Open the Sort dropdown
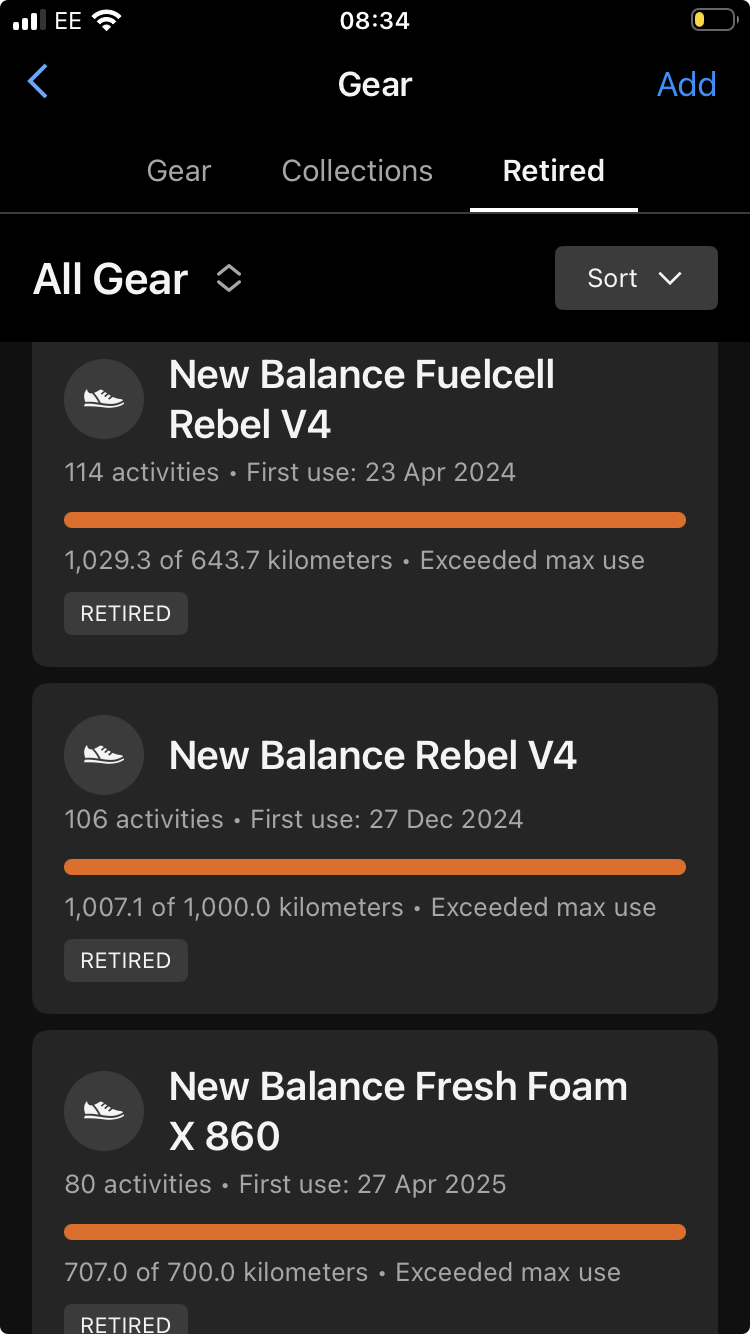 tap(636, 278)
